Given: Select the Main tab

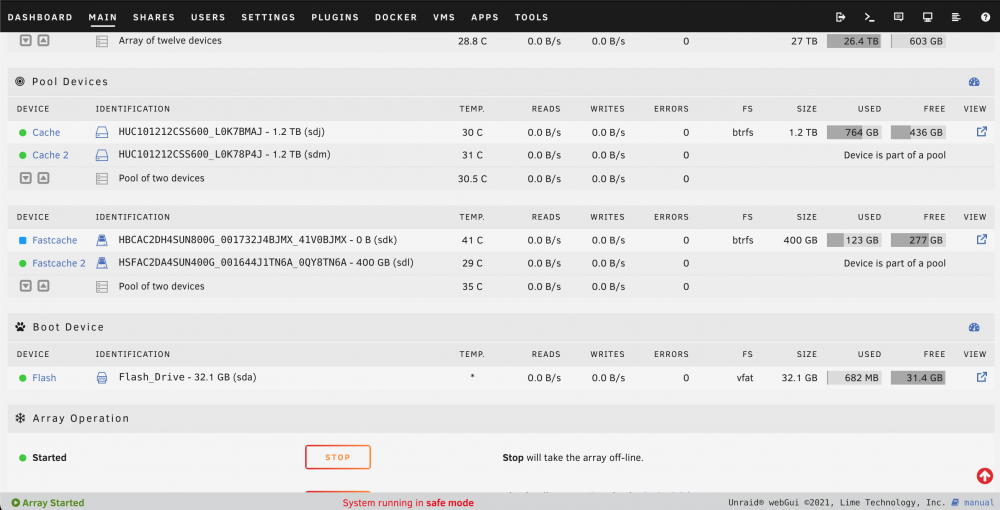Looking at the screenshot, I should pos(103,17).
